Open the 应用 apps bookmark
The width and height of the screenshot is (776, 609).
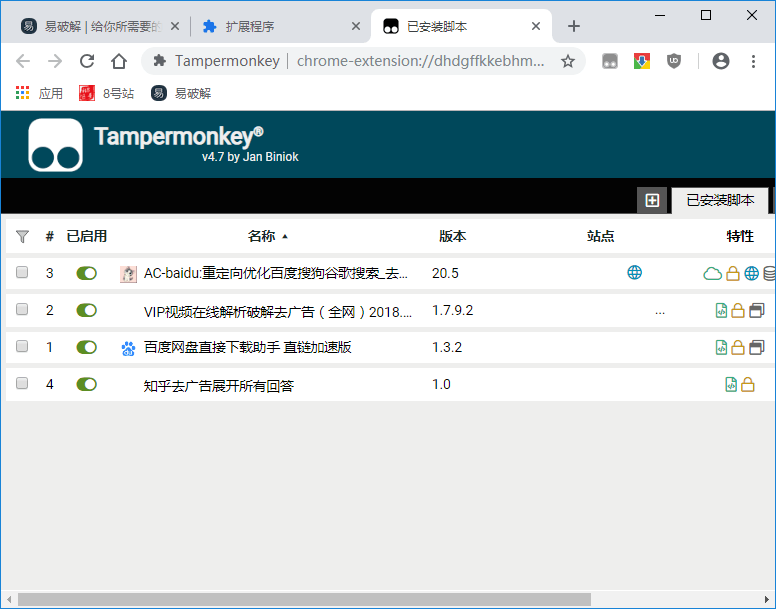39,94
